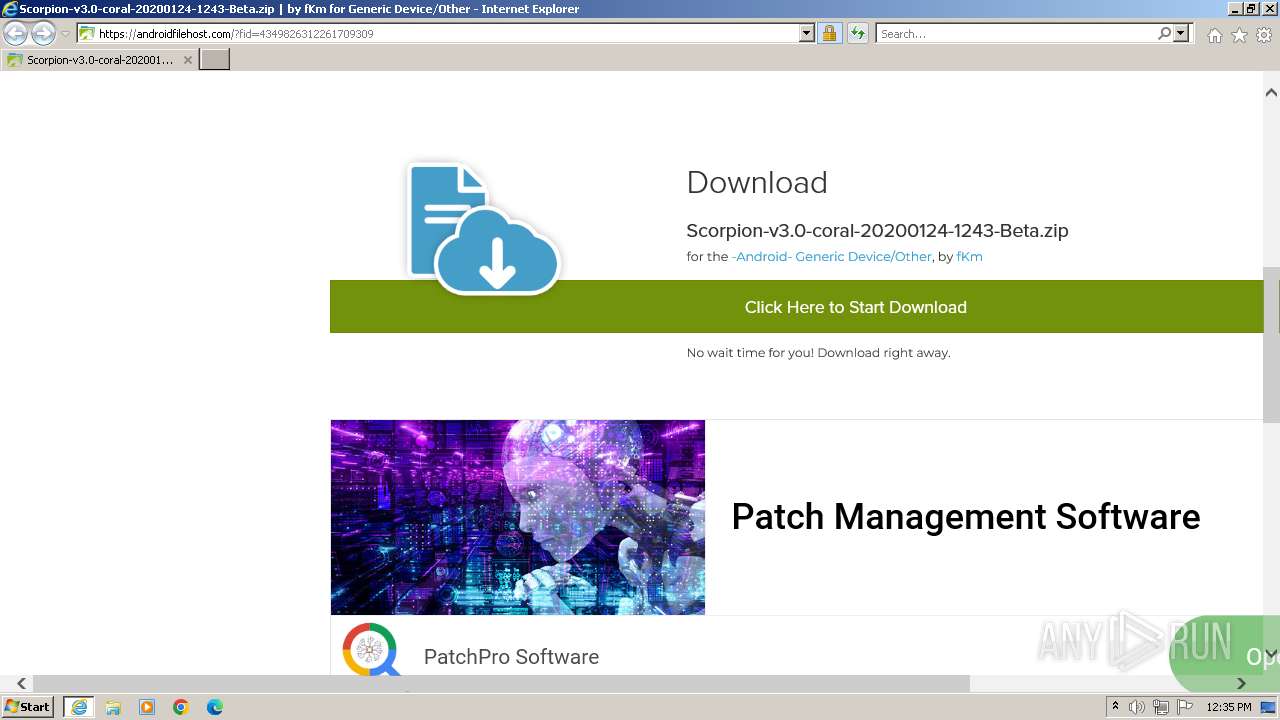Screen dimensions: 1280x720
Task: Launch Microsoft Edge from the taskbar
Action: tap(215, 707)
